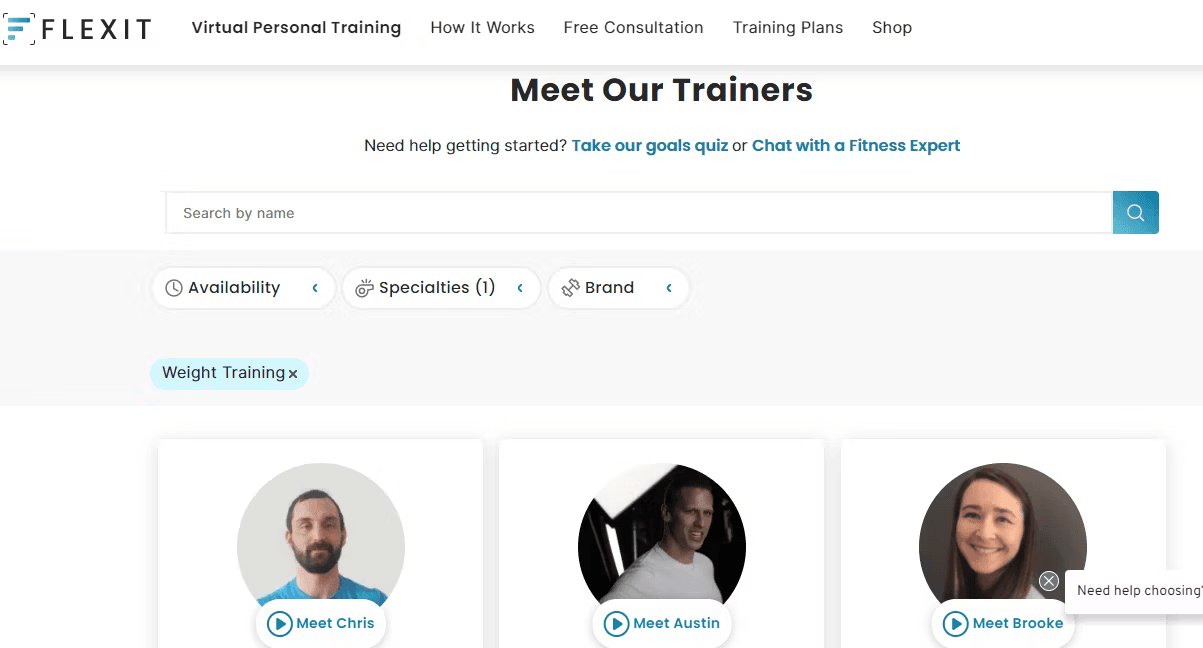Remove the Weight Training filter tag

(293, 374)
